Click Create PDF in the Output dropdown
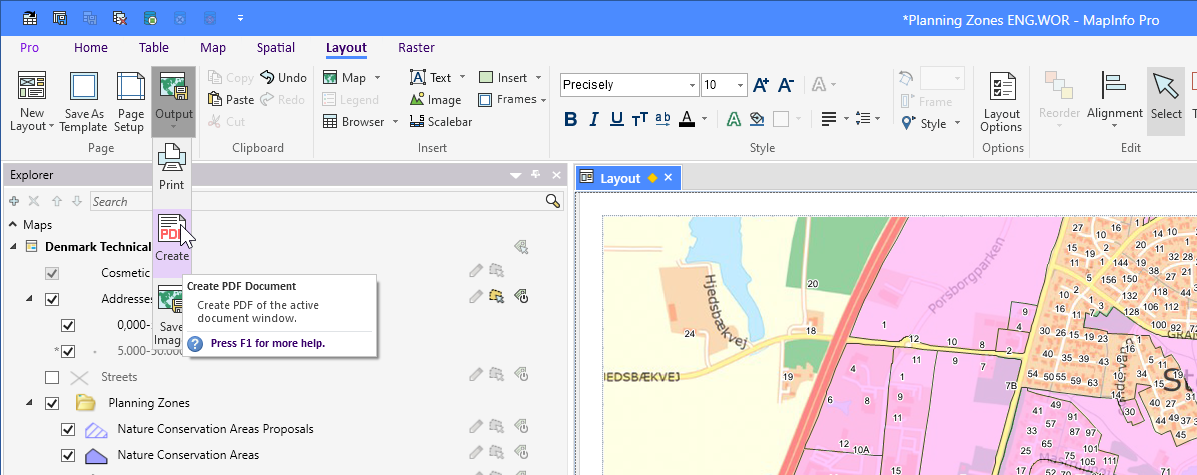 point(172,236)
